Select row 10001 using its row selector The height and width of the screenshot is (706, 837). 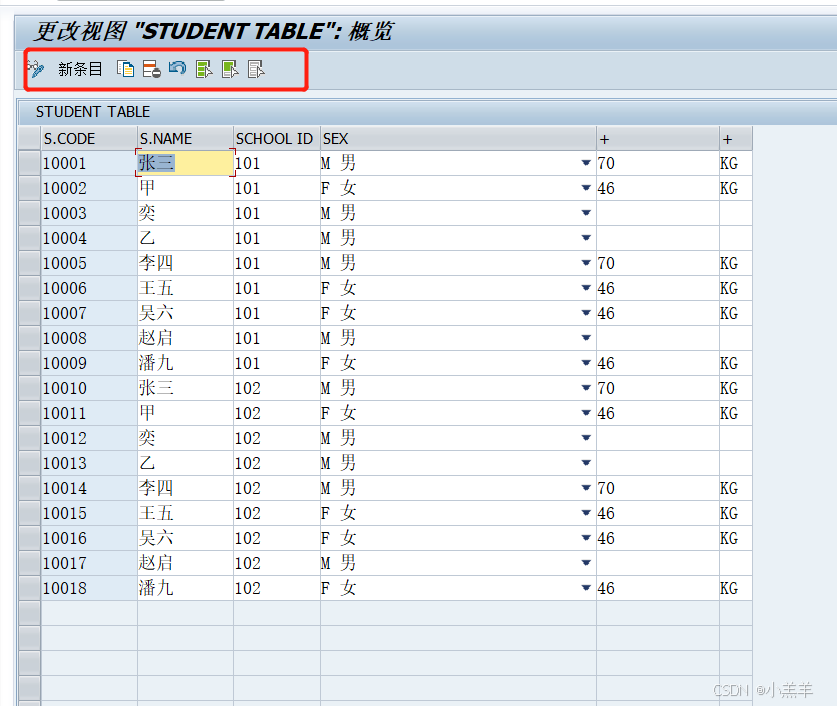point(29,163)
